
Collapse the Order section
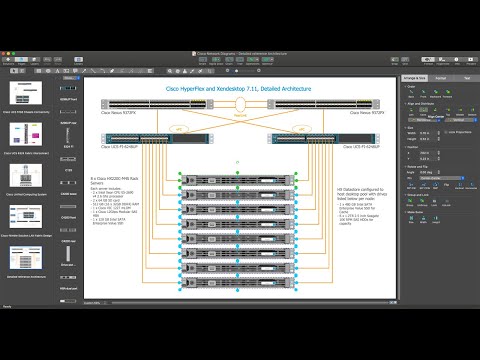point(406,86)
